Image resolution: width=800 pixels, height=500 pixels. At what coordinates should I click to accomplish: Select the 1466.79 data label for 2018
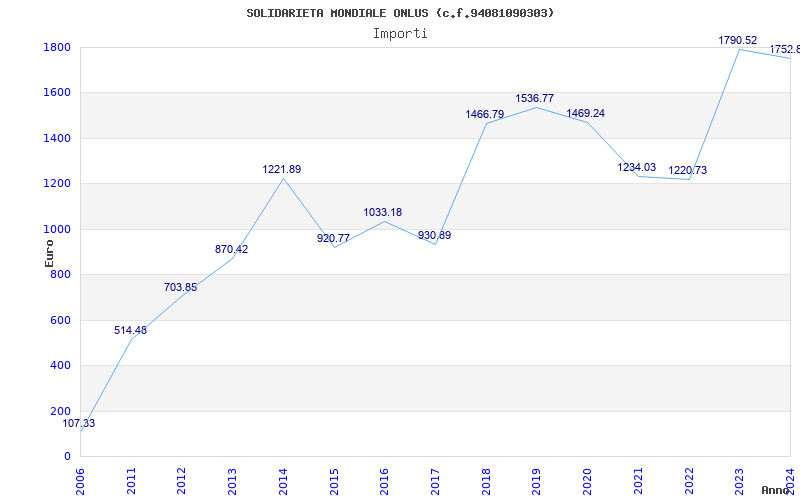pos(484,114)
